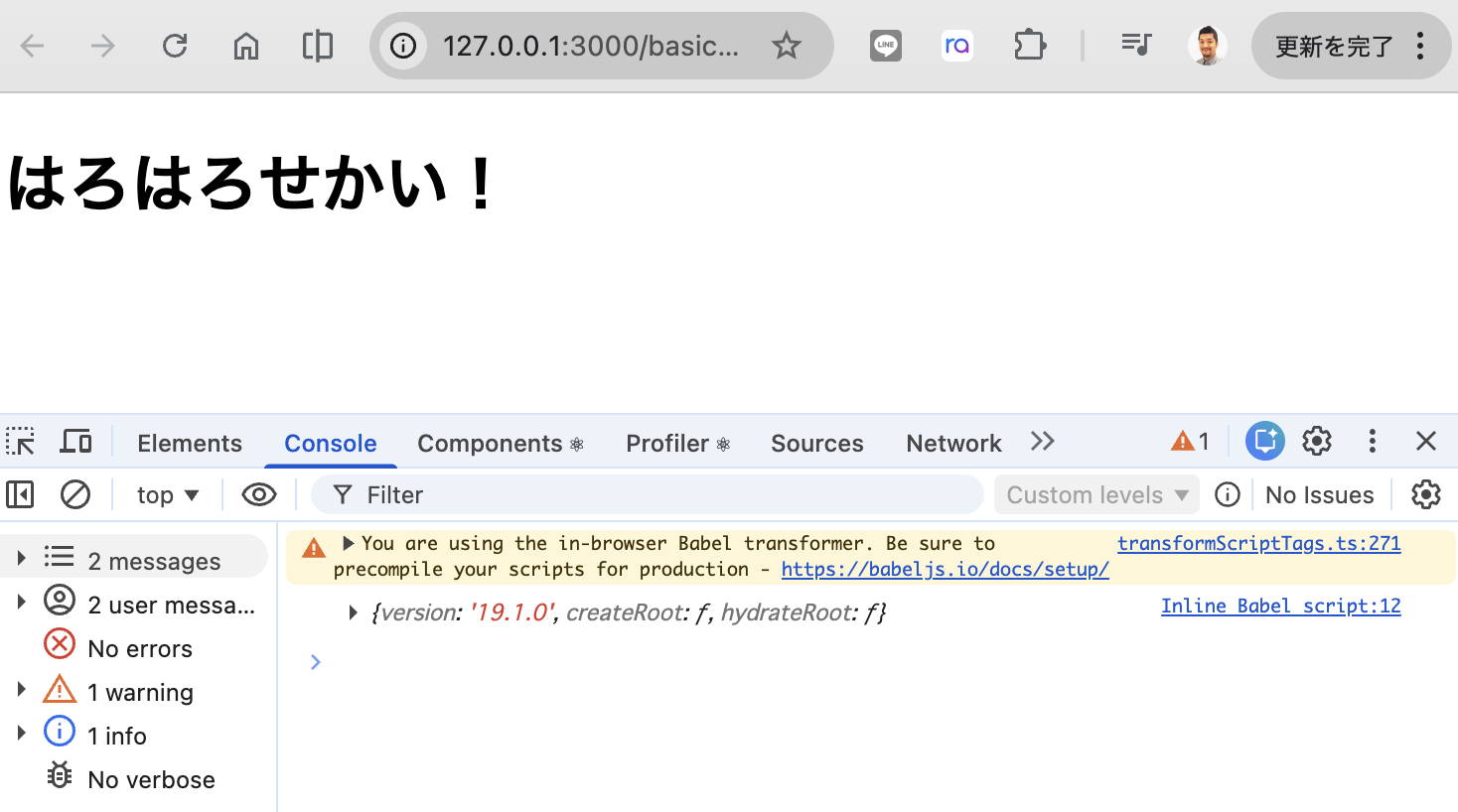This screenshot has height=812, width=1458.
Task: Click the warning count indicator
Action: pyautogui.click(x=1189, y=441)
